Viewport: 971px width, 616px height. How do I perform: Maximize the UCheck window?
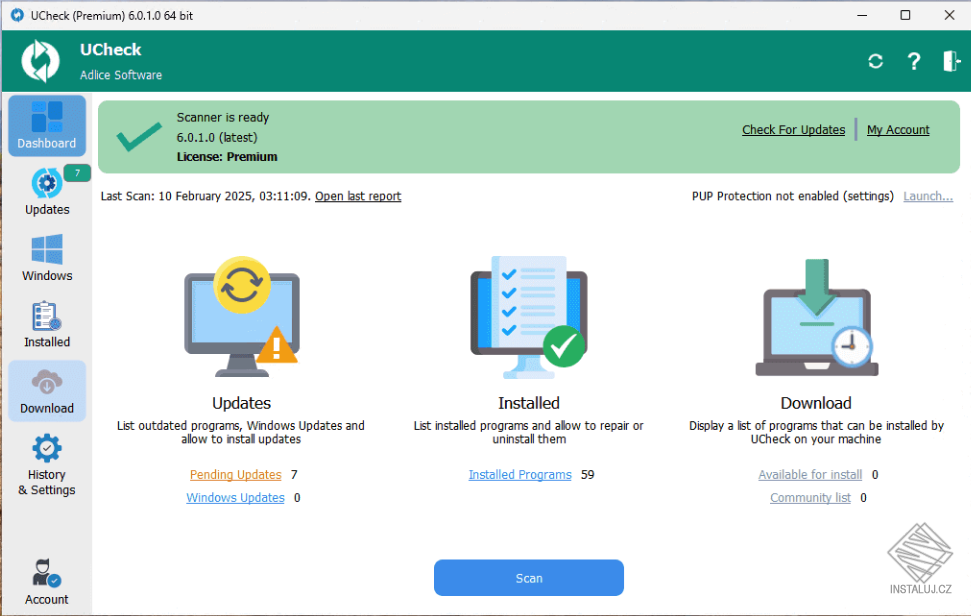click(905, 15)
